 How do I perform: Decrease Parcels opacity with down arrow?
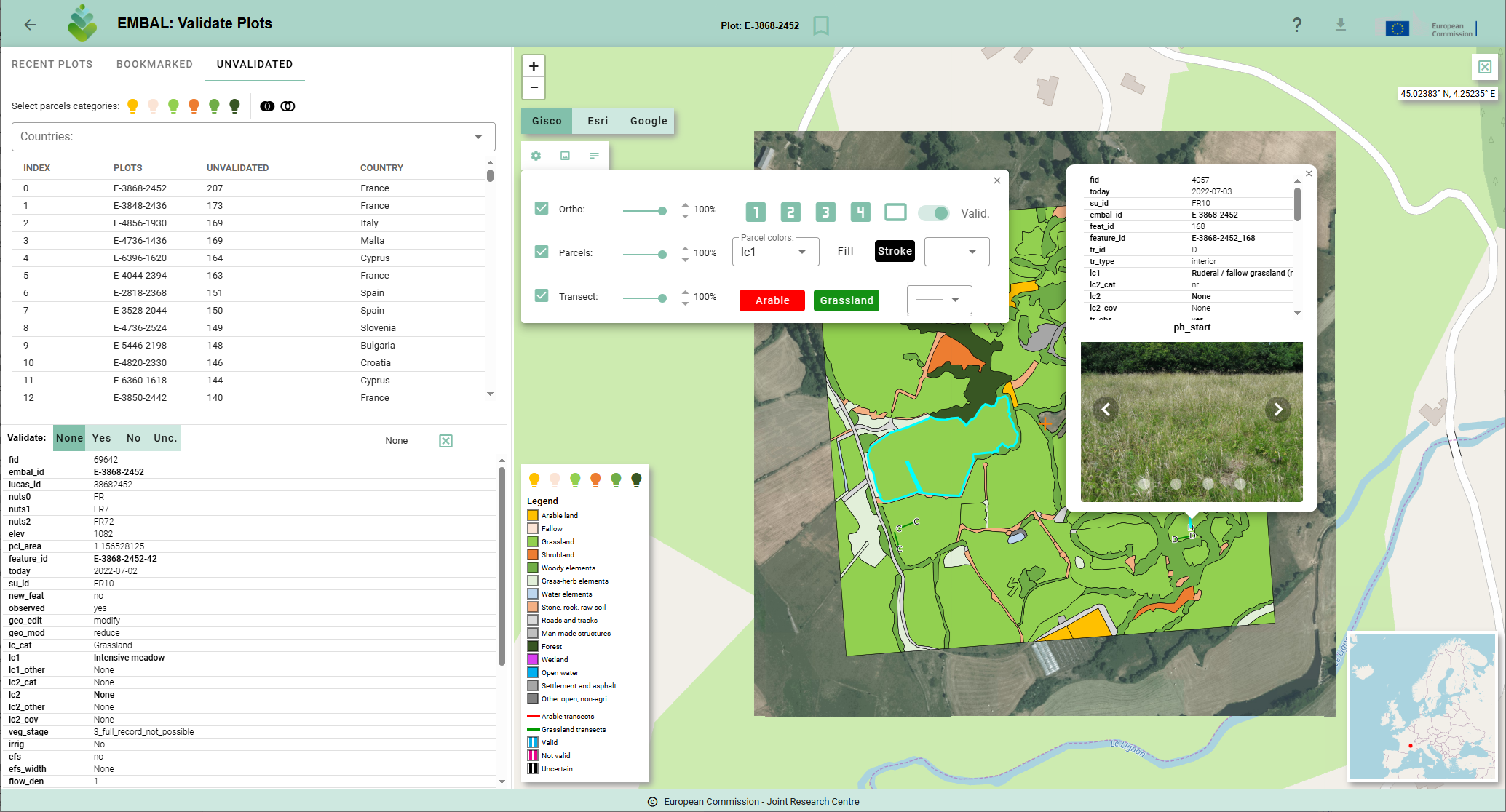(685, 259)
